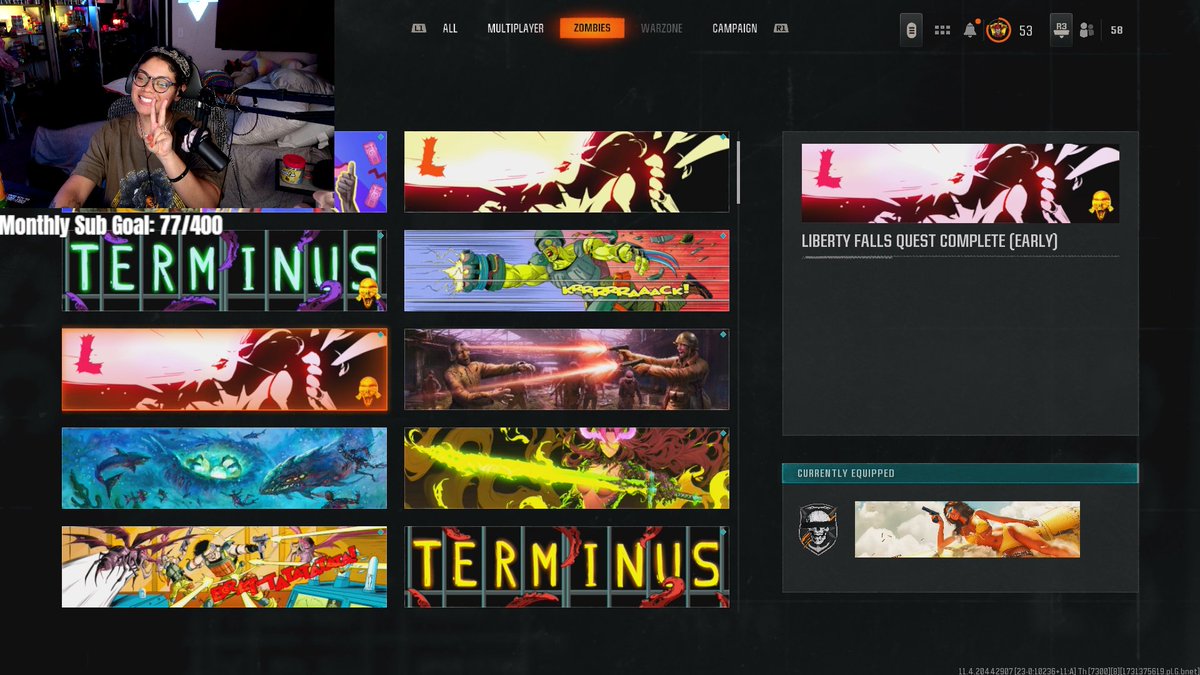Select the highlighted ZOMBIES tab
This screenshot has width=1200, height=675.
tap(592, 29)
